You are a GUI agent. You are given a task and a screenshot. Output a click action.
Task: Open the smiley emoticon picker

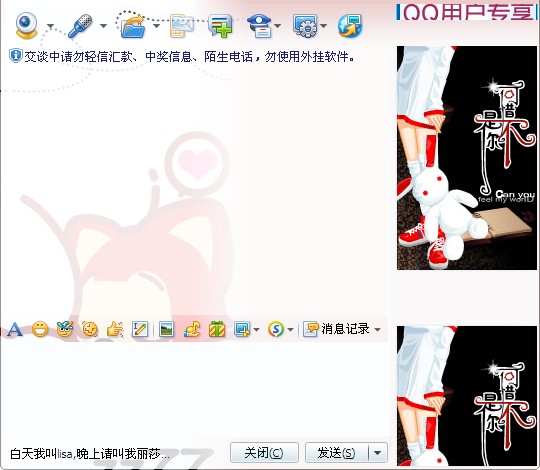click(x=40, y=330)
